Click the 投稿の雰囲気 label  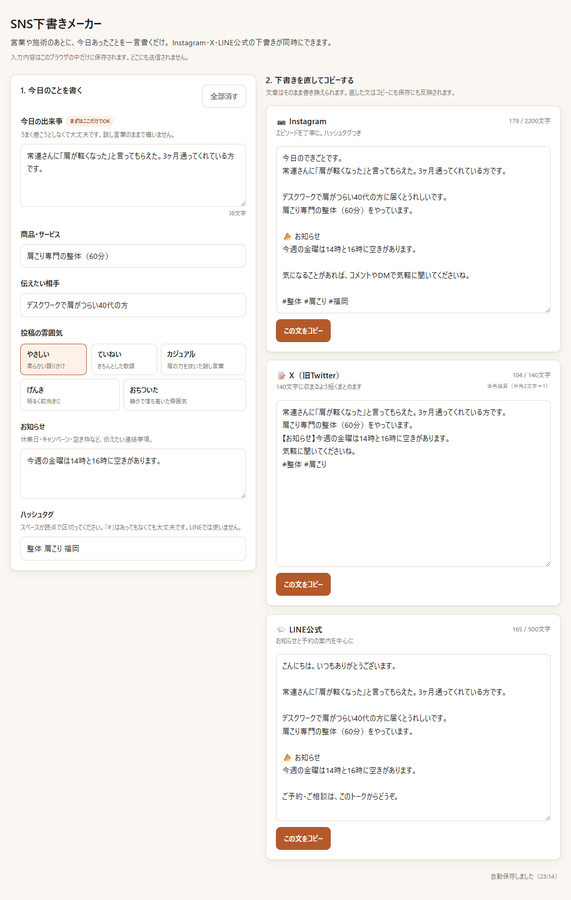[41, 332]
